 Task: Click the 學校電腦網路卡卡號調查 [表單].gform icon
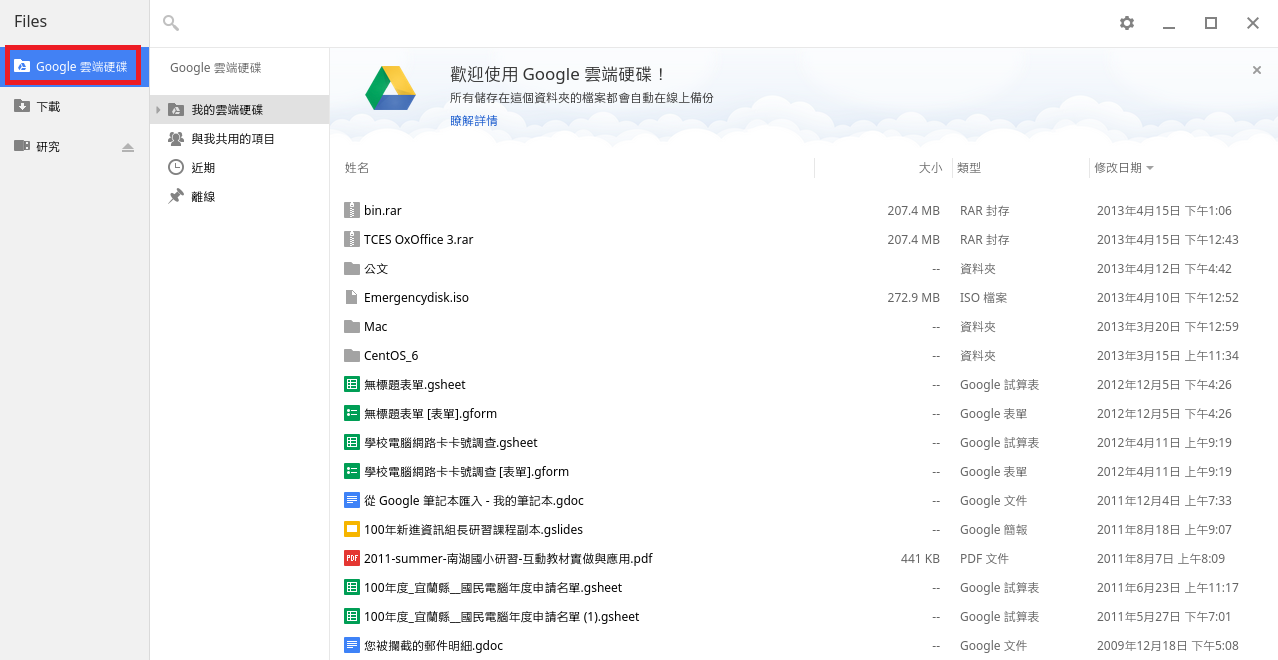click(351, 472)
